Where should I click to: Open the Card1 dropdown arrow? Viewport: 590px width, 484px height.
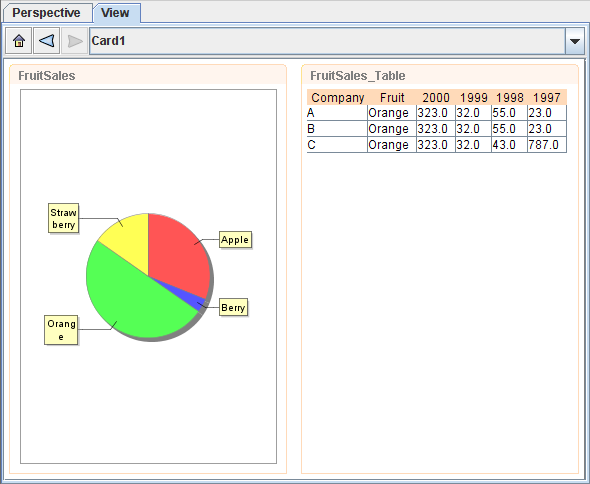(x=575, y=41)
